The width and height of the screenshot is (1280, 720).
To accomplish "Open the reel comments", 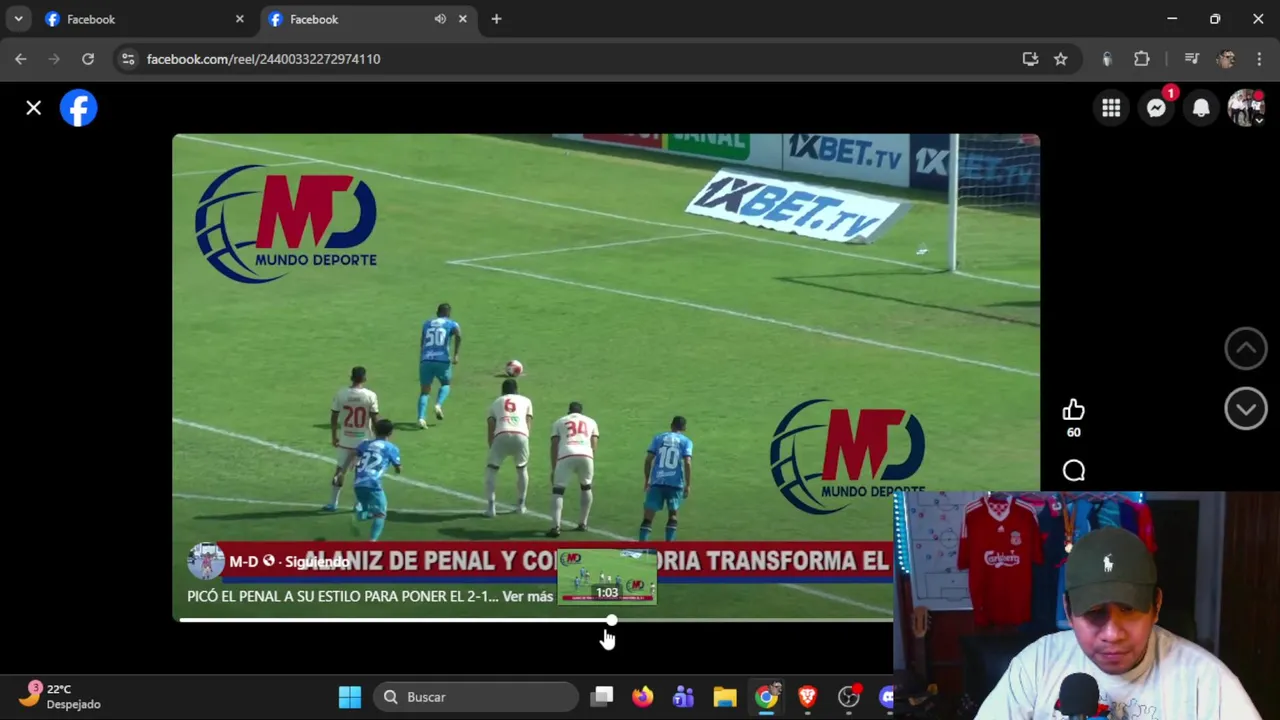I will [1073, 471].
